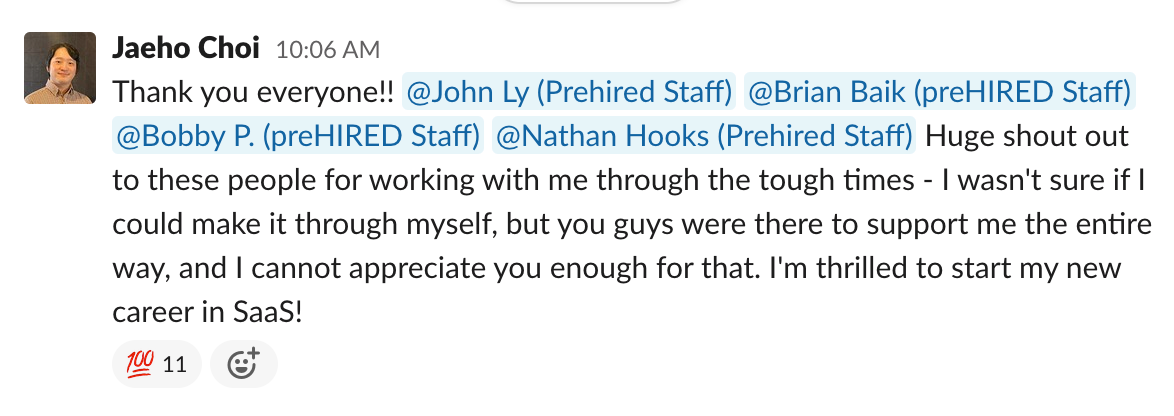Click the 10:06 AM message timestamp
The width and height of the screenshot is (1174, 416).
coord(327,49)
